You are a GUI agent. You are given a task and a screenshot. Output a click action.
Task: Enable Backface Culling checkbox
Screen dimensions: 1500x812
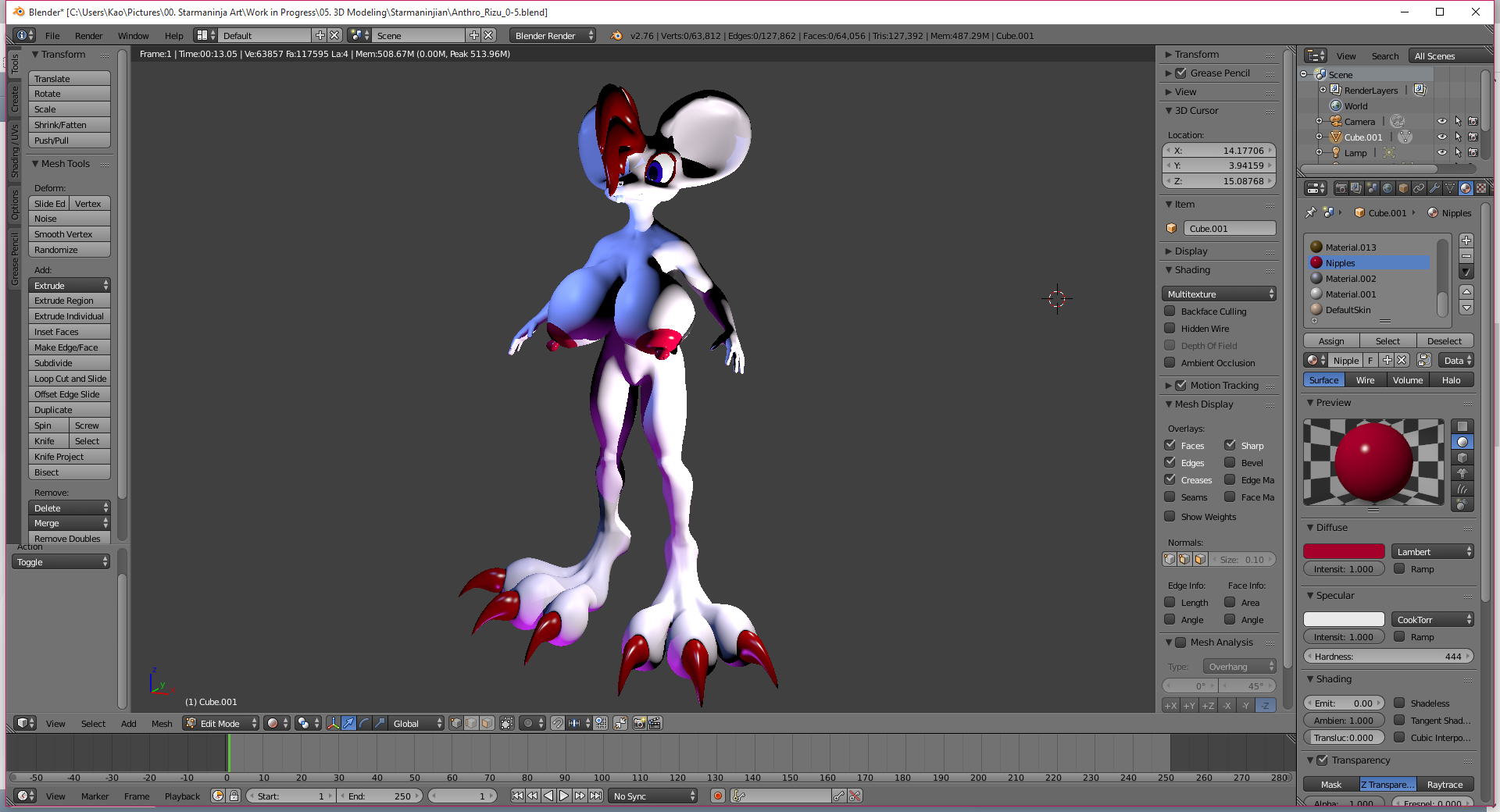click(x=1170, y=312)
